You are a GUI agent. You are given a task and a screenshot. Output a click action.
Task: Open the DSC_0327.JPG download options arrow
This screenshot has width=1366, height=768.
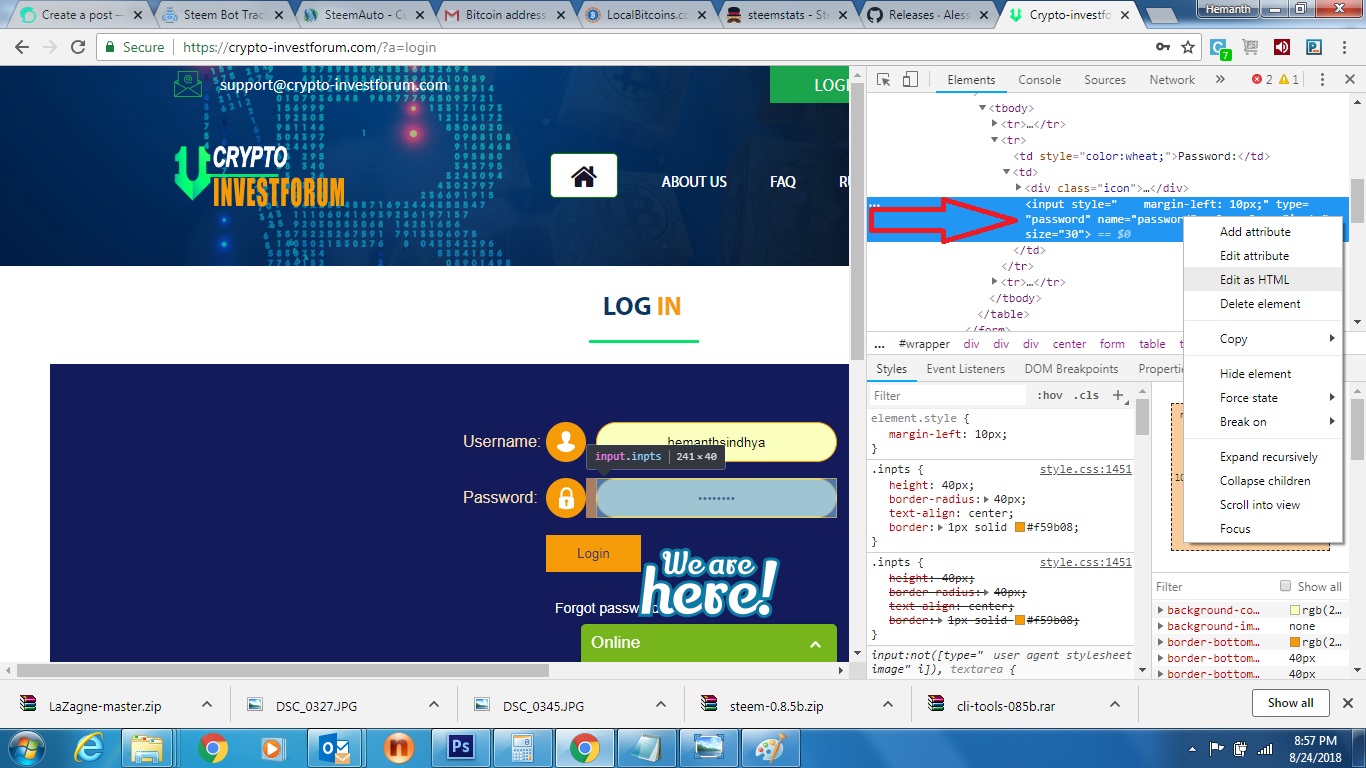[x=434, y=704]
